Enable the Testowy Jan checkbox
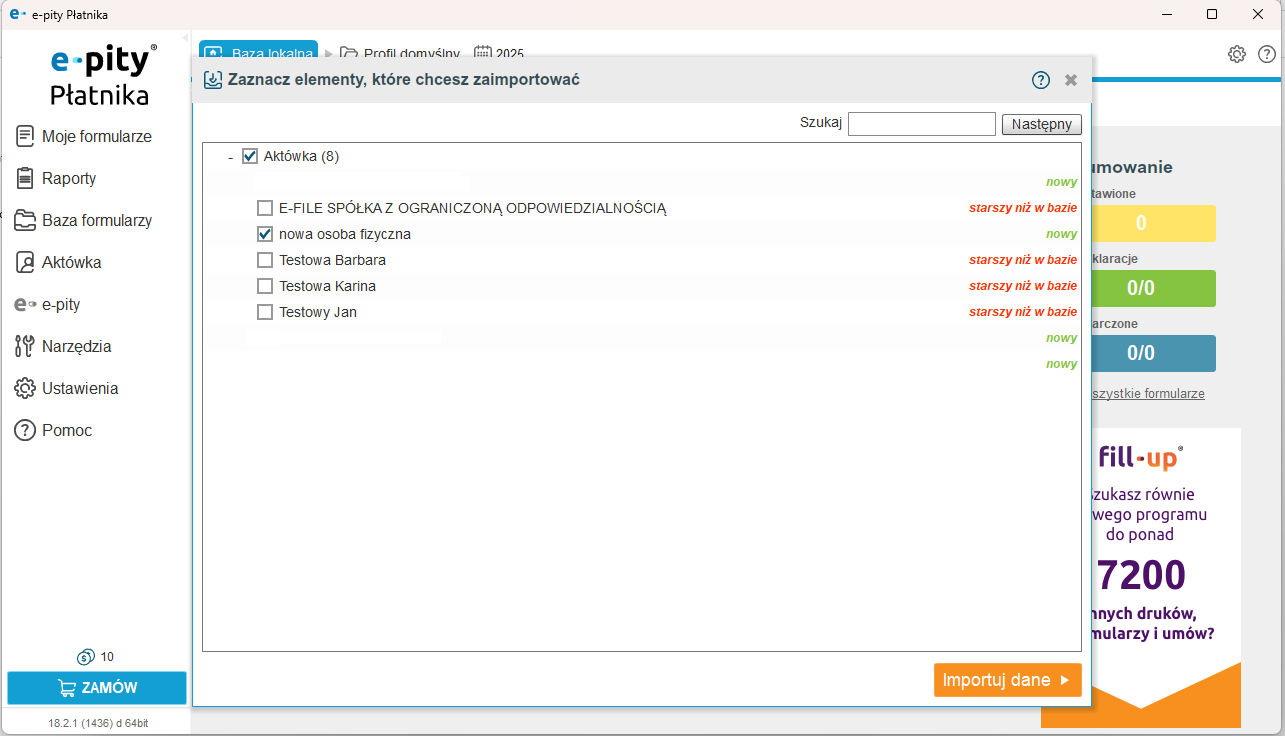This screenshot has width=1285, height=736. point(265,312)
